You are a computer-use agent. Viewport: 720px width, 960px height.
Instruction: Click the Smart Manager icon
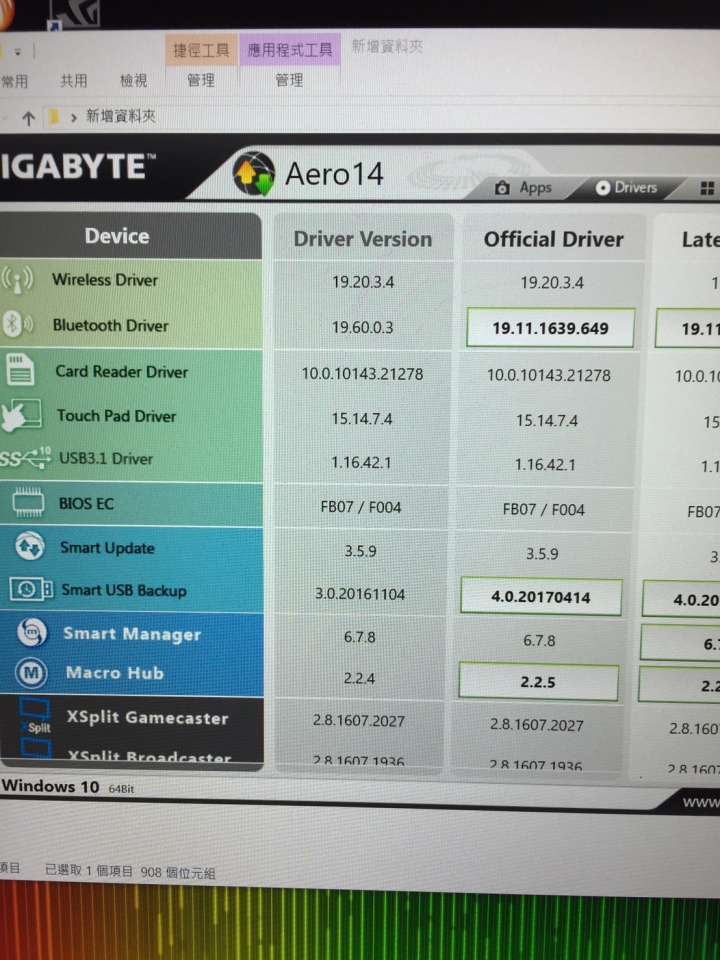click(x=32, y=632)
